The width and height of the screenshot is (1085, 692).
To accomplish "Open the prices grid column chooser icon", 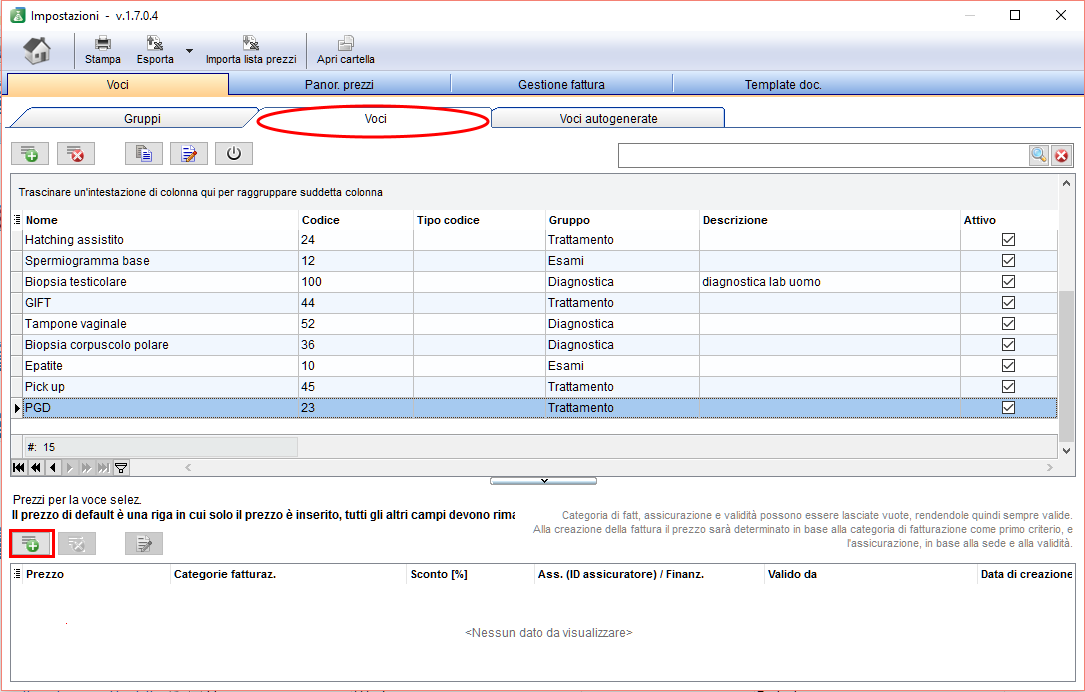I will [x=17, y=574].
